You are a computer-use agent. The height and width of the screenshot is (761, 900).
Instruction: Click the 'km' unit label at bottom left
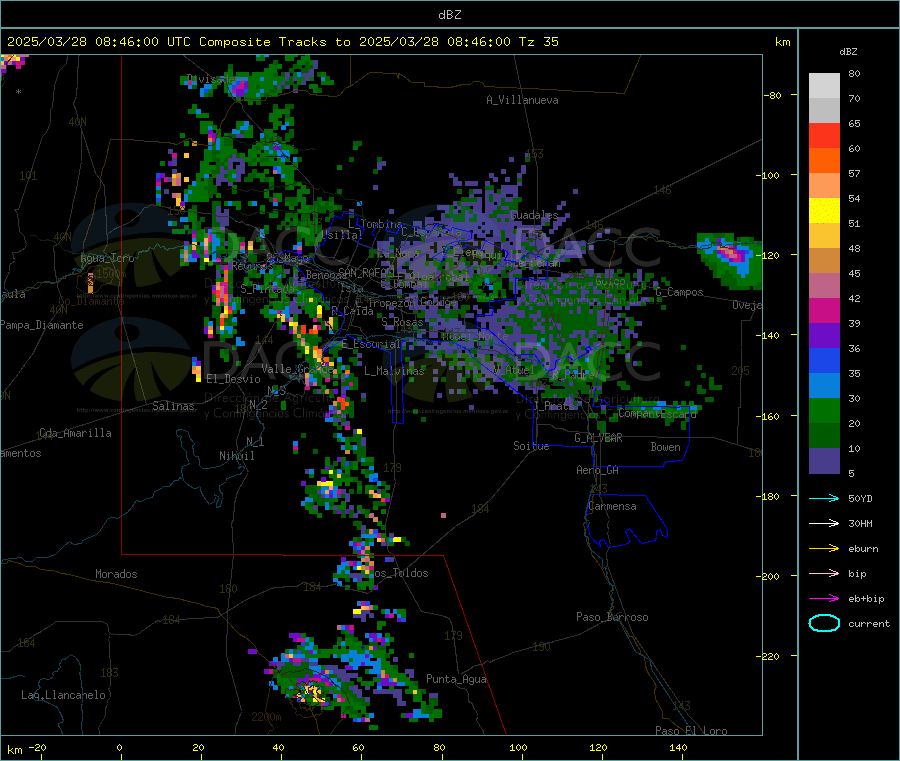tap(14, 750)
